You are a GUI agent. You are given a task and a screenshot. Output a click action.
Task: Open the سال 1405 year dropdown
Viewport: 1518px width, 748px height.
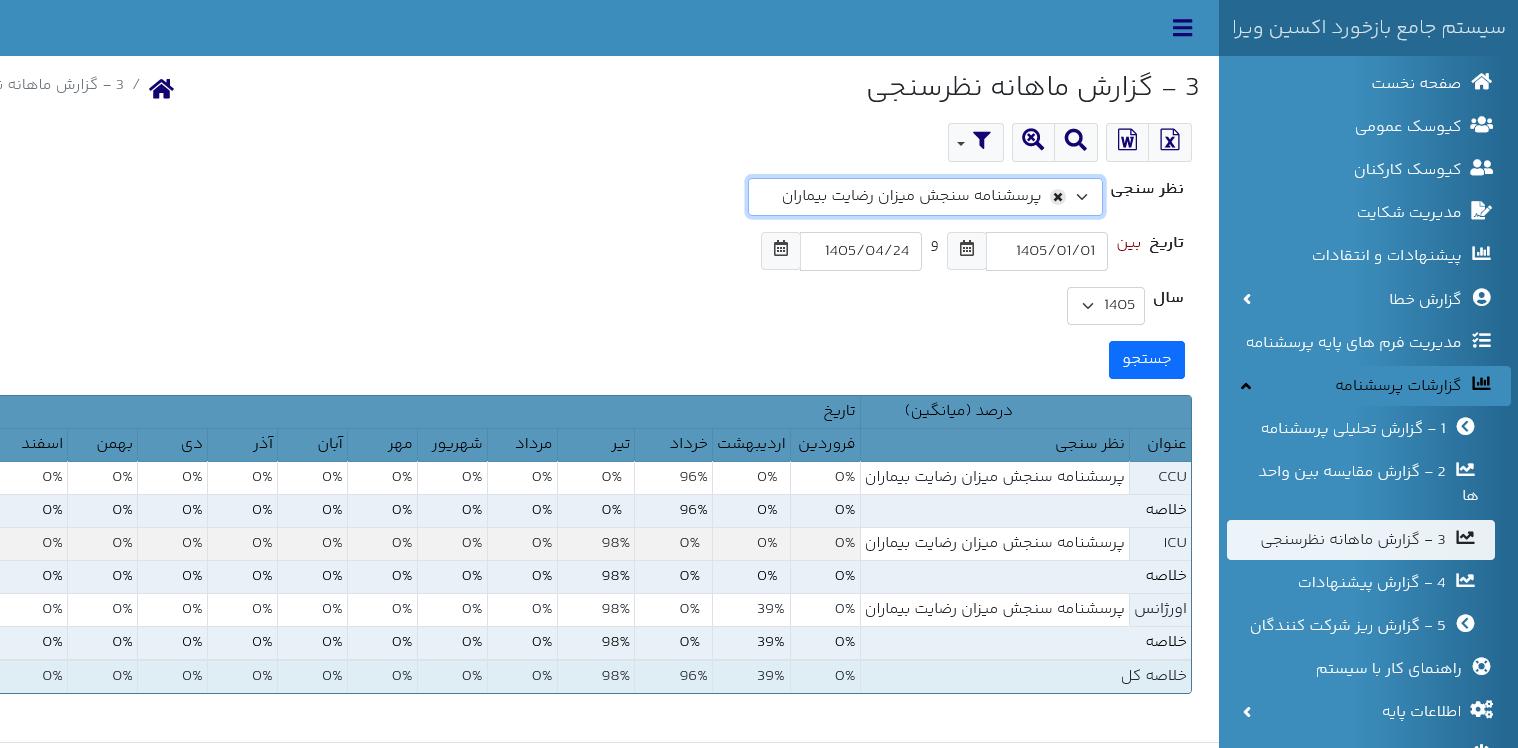point(1106,306)
